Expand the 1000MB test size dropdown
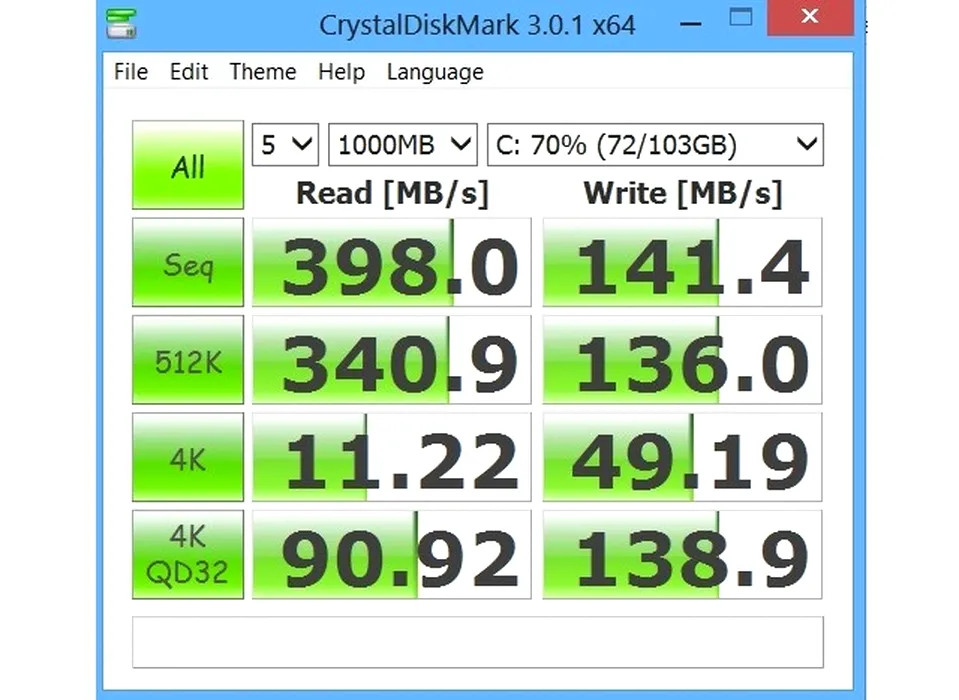The image size is (959, 700). (403, 145)
